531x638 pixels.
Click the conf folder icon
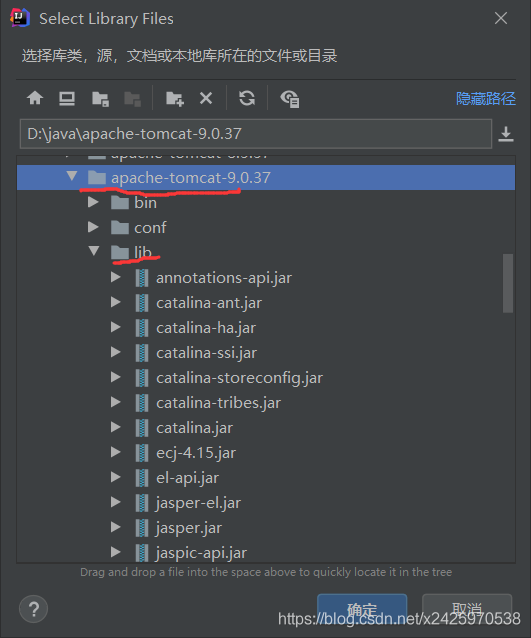[x=120, y=227]
